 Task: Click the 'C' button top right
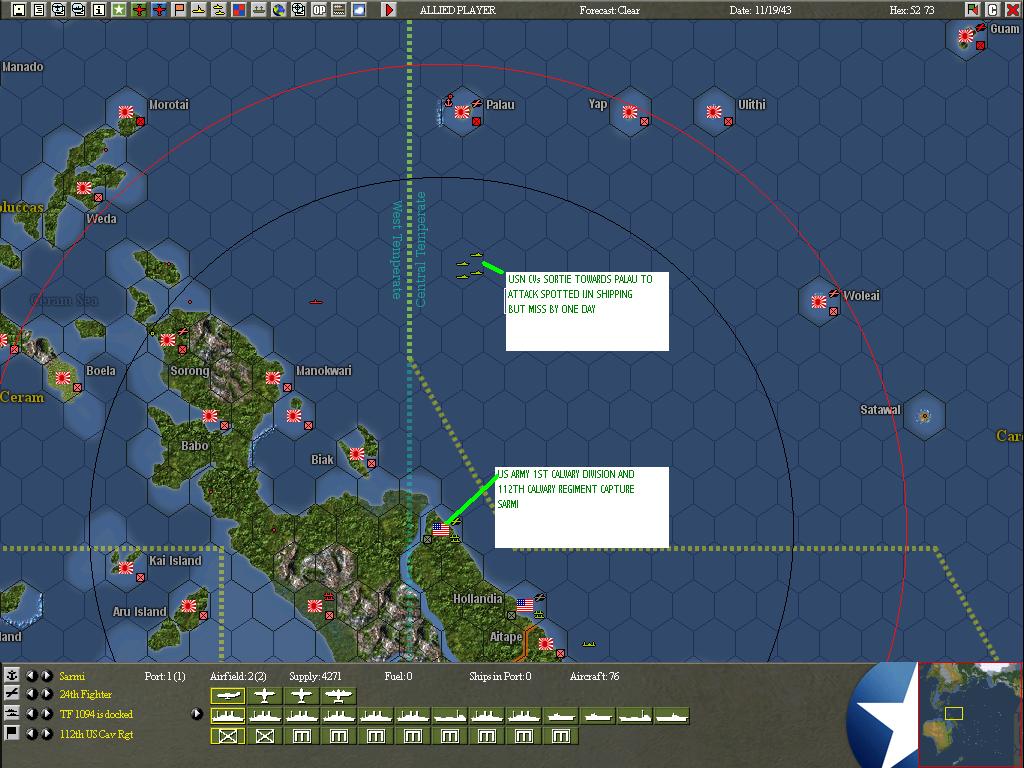[992, 9]
